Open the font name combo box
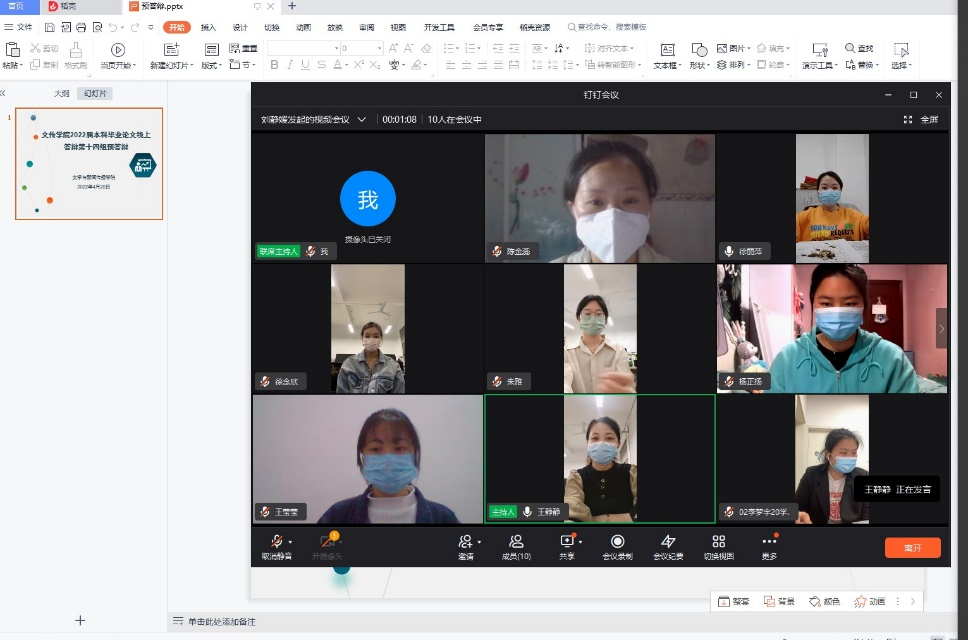 pos(302,48)
